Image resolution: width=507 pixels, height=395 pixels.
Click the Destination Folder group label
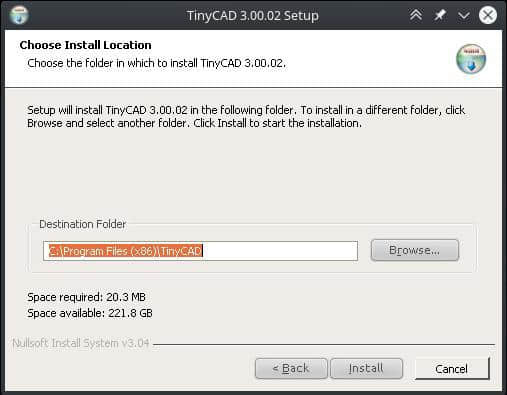[x=83, y=224]
